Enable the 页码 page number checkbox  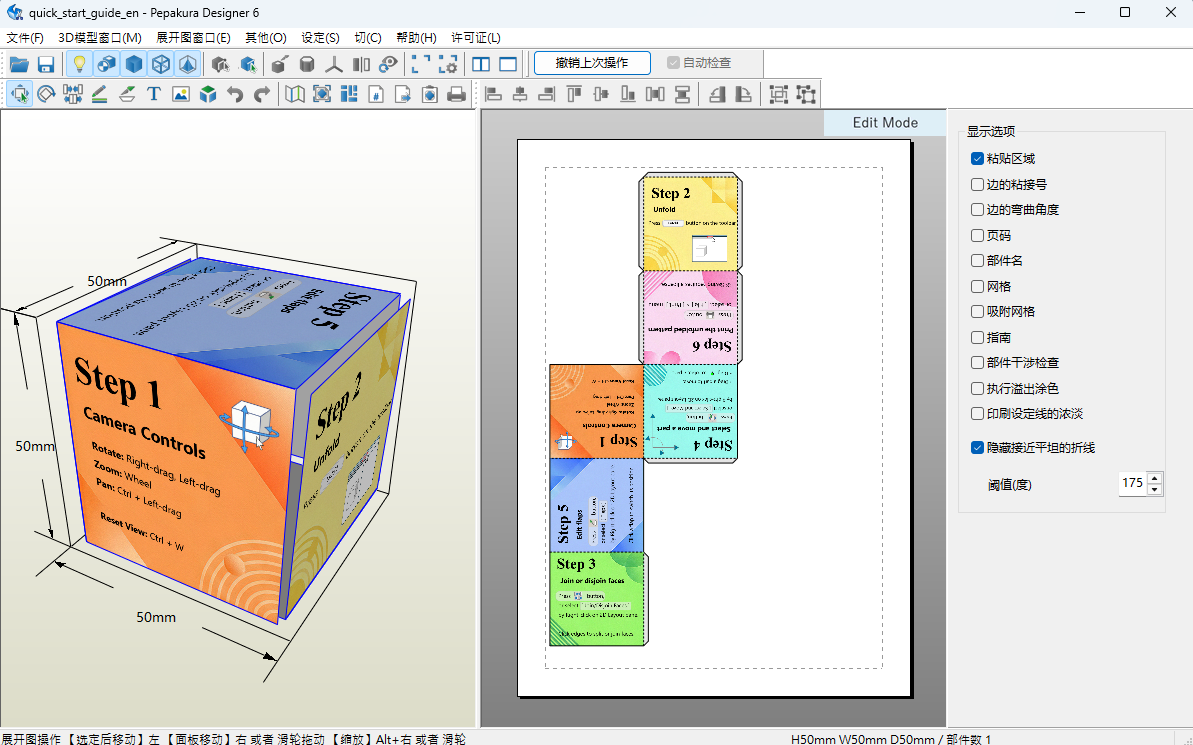pyautogui.click(x=978, y=235)
